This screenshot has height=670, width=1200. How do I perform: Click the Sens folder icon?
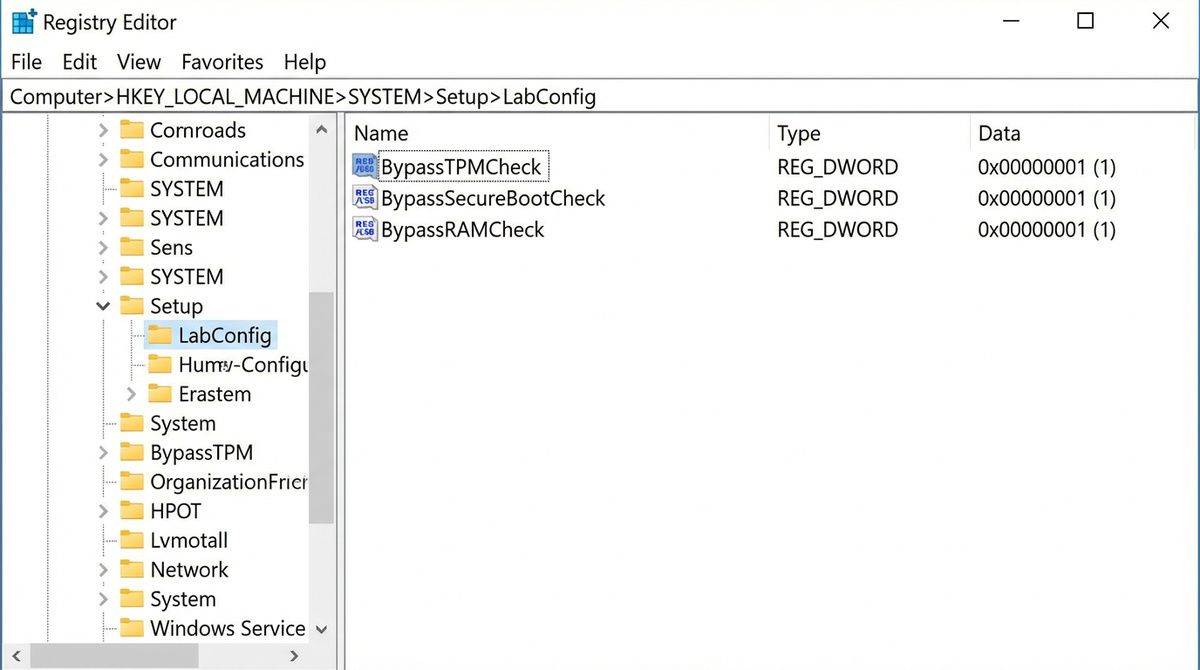132,247
